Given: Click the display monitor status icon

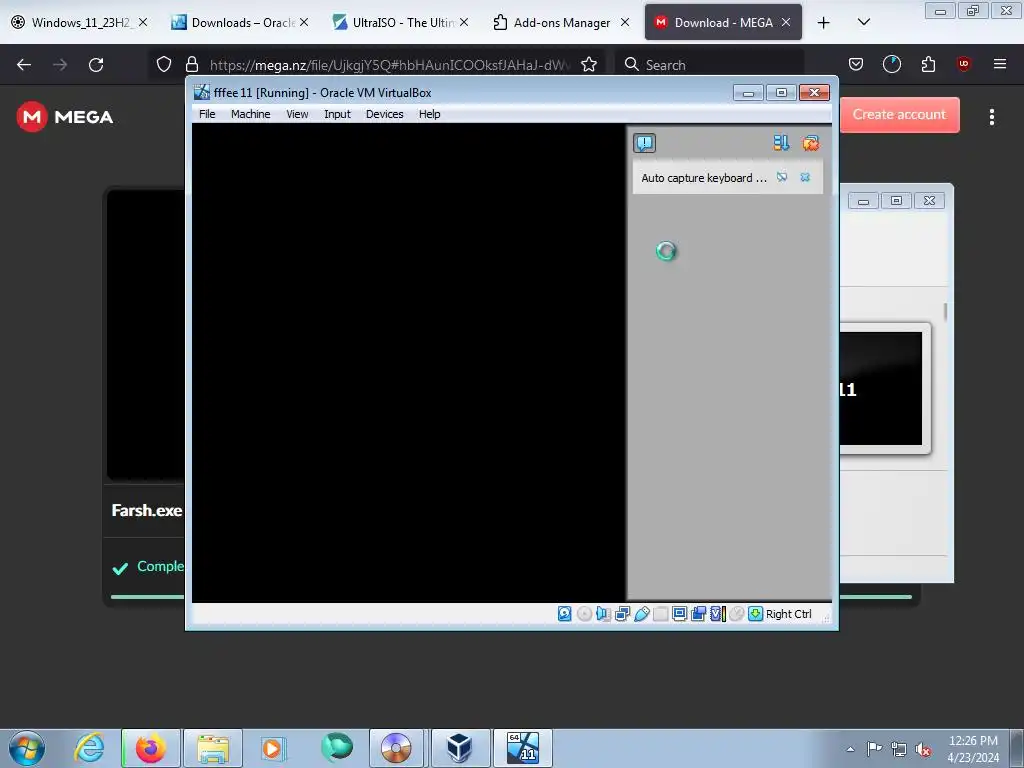Looking at the screenshot, I should [x=679, y=614].
